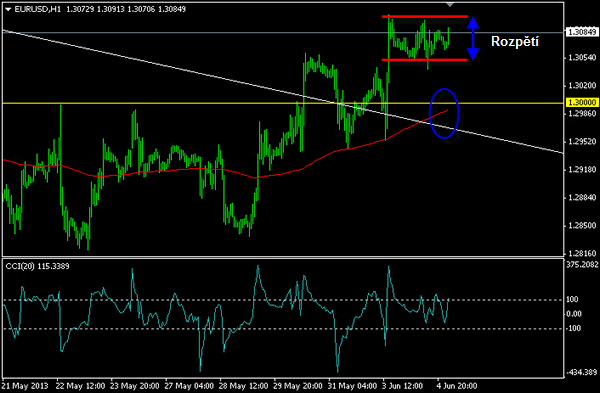The height and width of the screenshot is (393, 600).
Task: Click the 1.30200 price axis value
Action: (582, 86)
